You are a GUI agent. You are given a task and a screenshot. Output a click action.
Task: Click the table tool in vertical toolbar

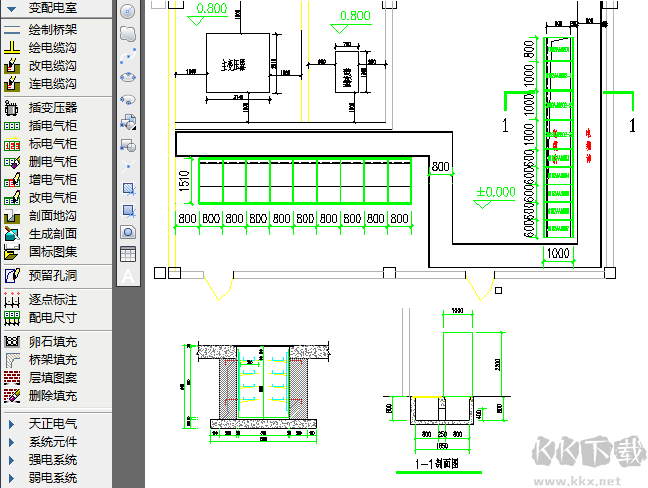[x=128, y=254]
